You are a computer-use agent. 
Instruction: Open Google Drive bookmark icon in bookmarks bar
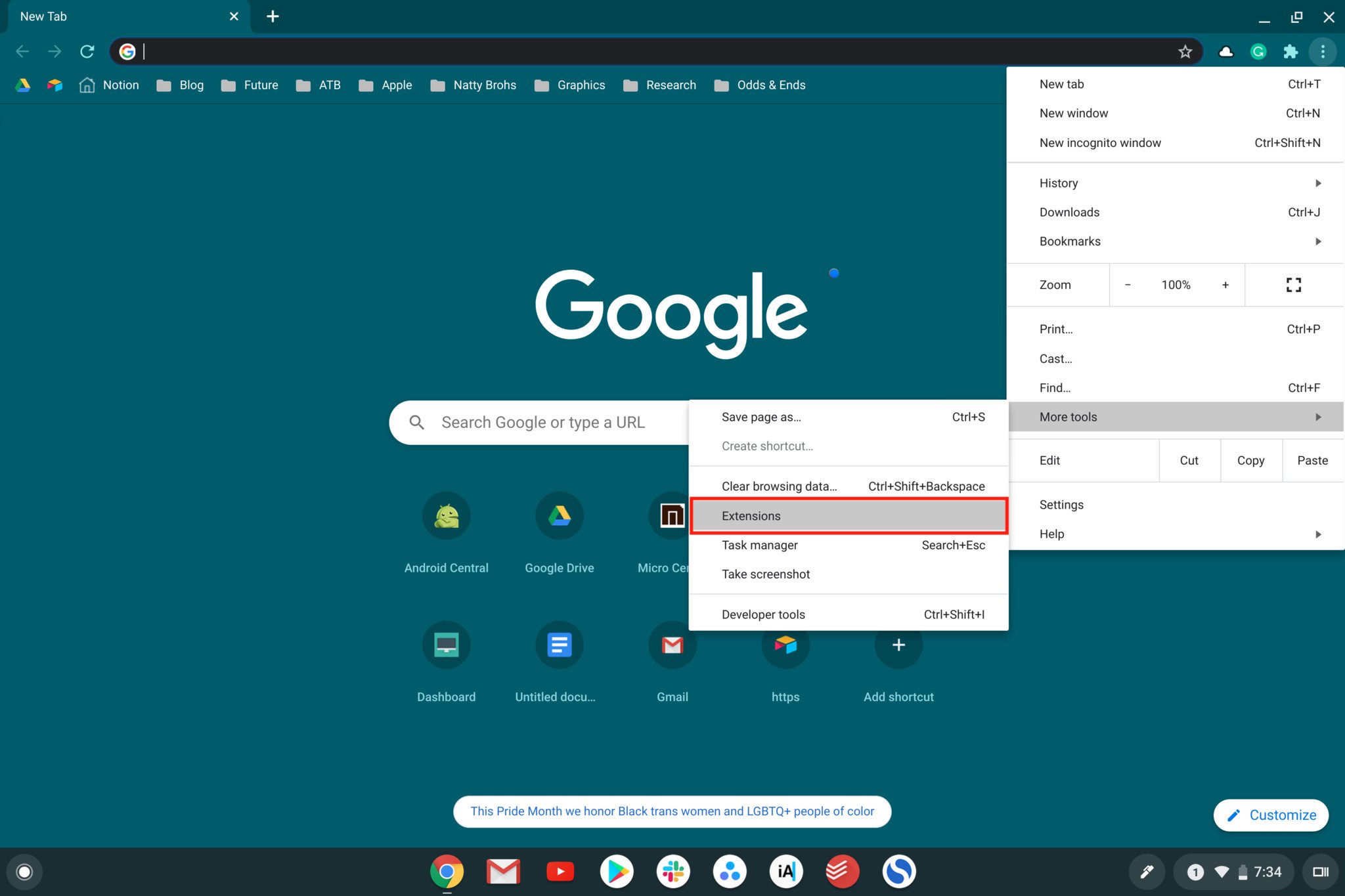(x=23, y=85)
